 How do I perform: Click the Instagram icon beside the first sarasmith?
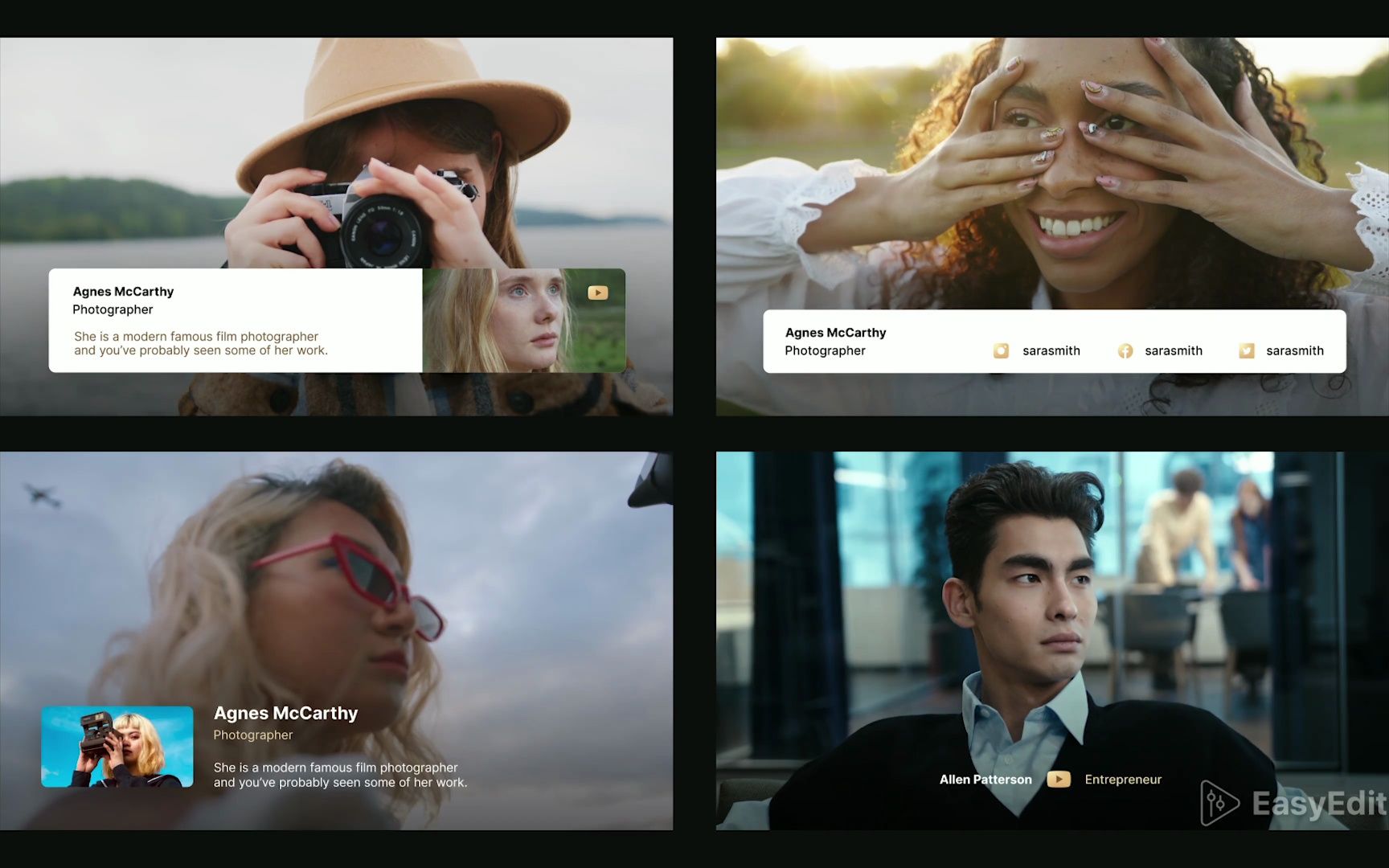[x=1001, y=350]
